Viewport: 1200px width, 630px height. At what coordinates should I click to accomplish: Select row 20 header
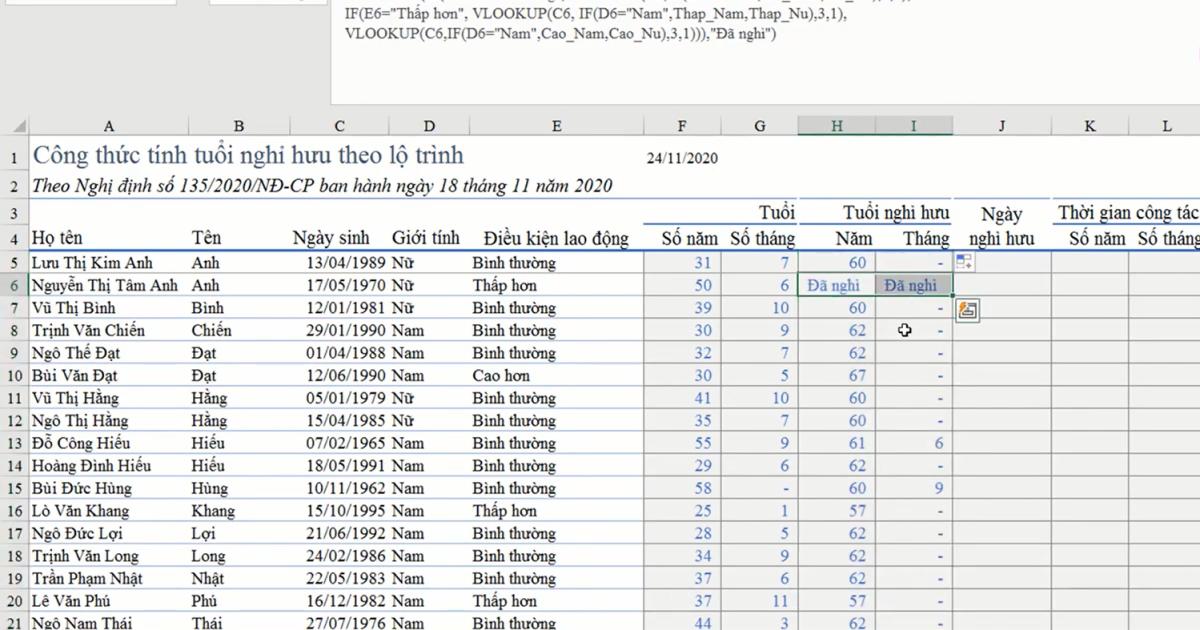(x=14, y=601)
